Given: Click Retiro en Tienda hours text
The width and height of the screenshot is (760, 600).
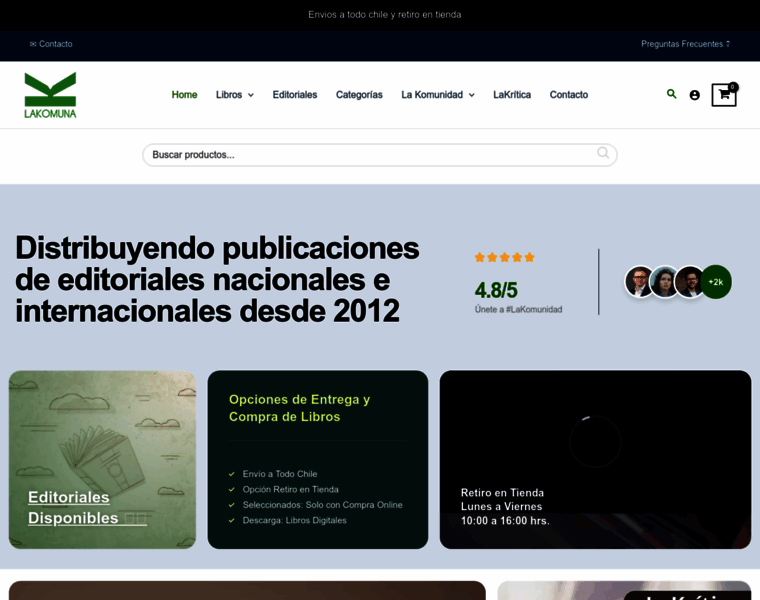Looking at the screenshot, I should 505,507.
